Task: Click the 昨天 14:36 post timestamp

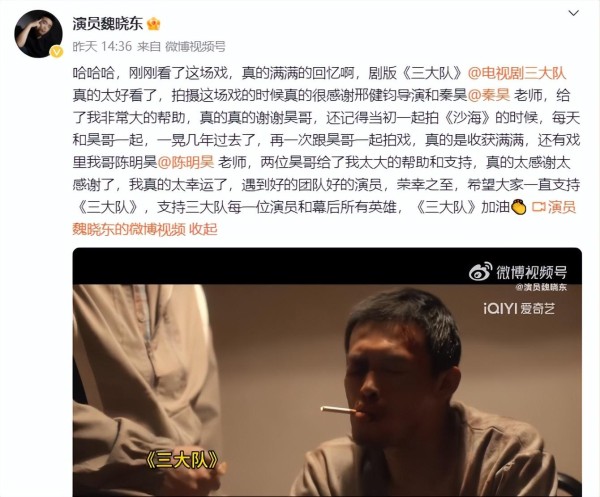Action: pos(102,46)
